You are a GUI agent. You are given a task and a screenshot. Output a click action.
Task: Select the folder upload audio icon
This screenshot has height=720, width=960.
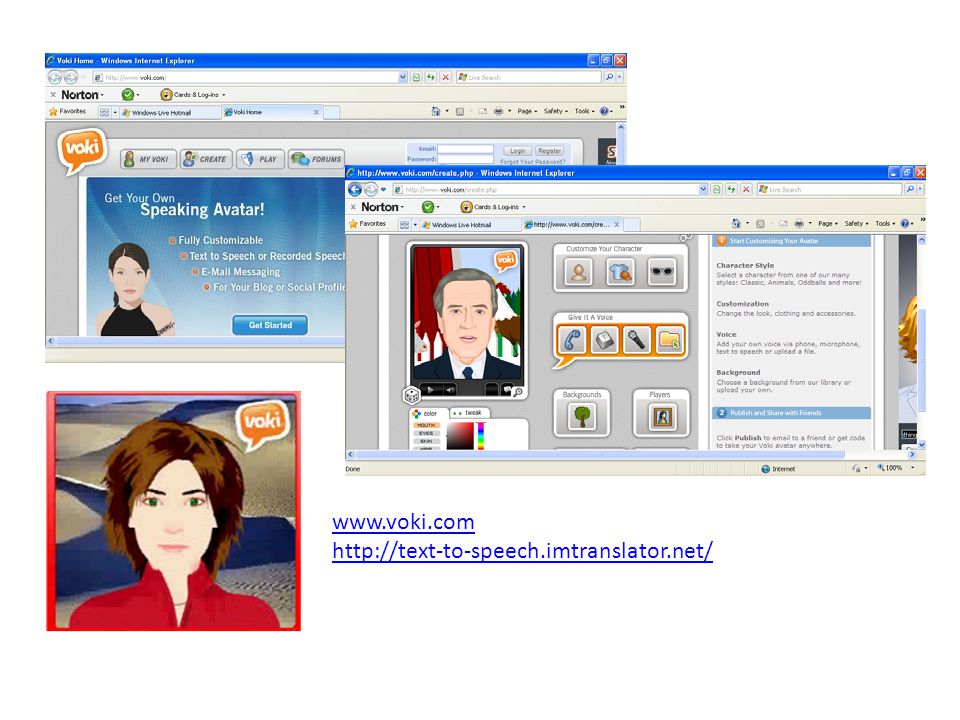pos(669,340)
